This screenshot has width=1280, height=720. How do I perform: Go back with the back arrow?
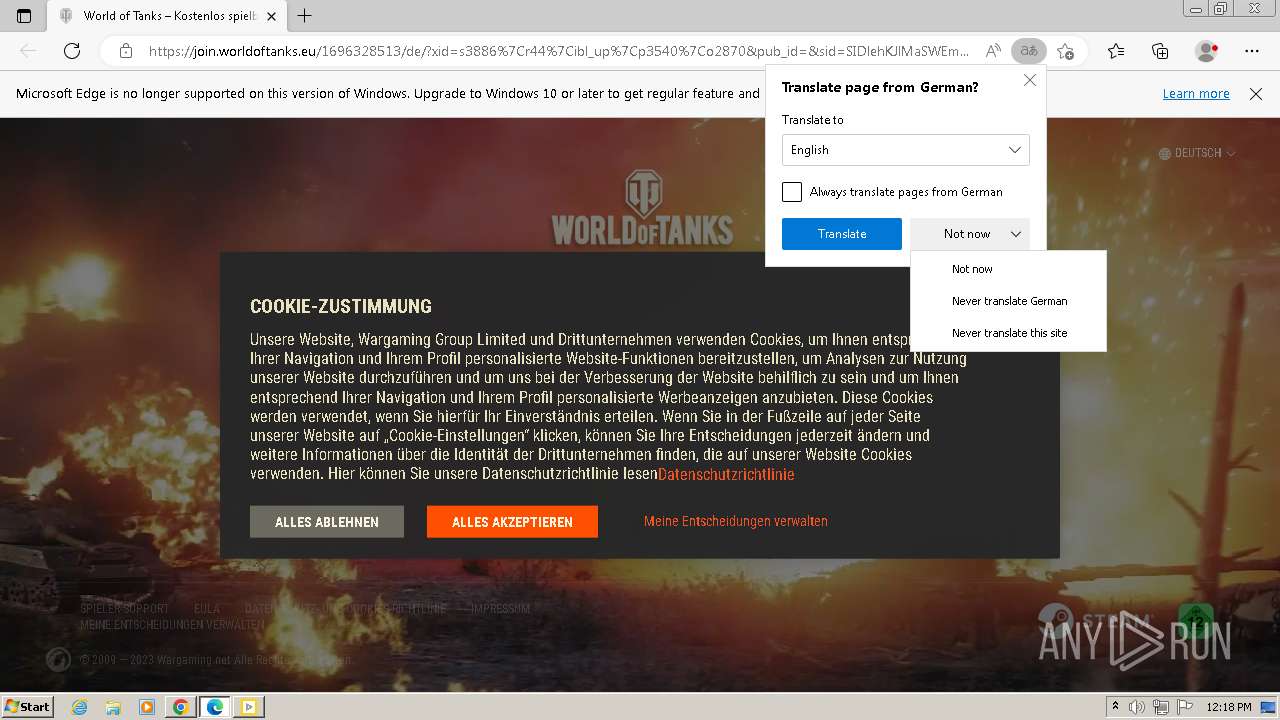click(28, 51)
